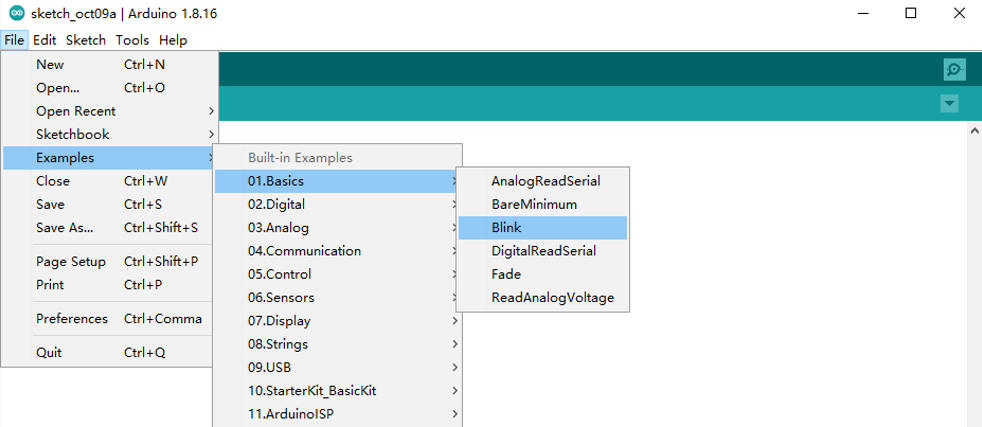Choose Open... from the File menu
Viewport: 982px width, 427px height.
tap(110, 88)
